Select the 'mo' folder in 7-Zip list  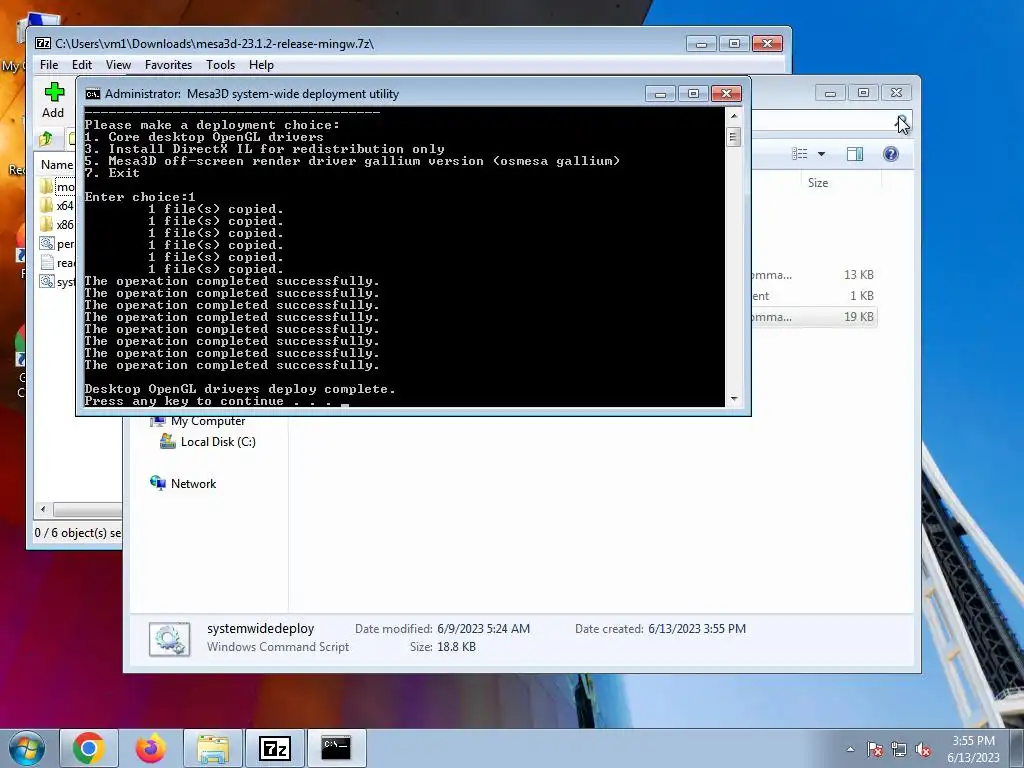pos(57,187)
